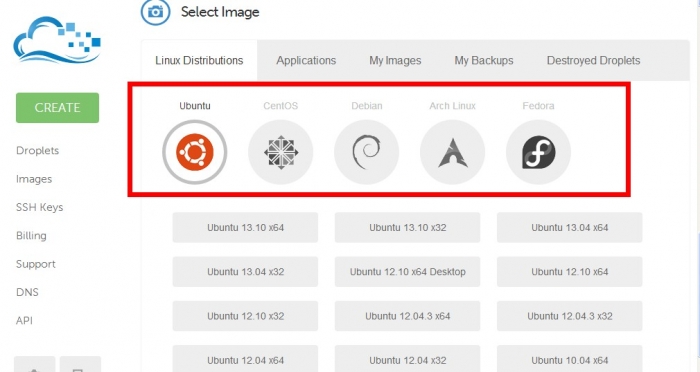Select Ubuntu 12.04.3 x32 image

pyautogui.click(x=570, y=316)
